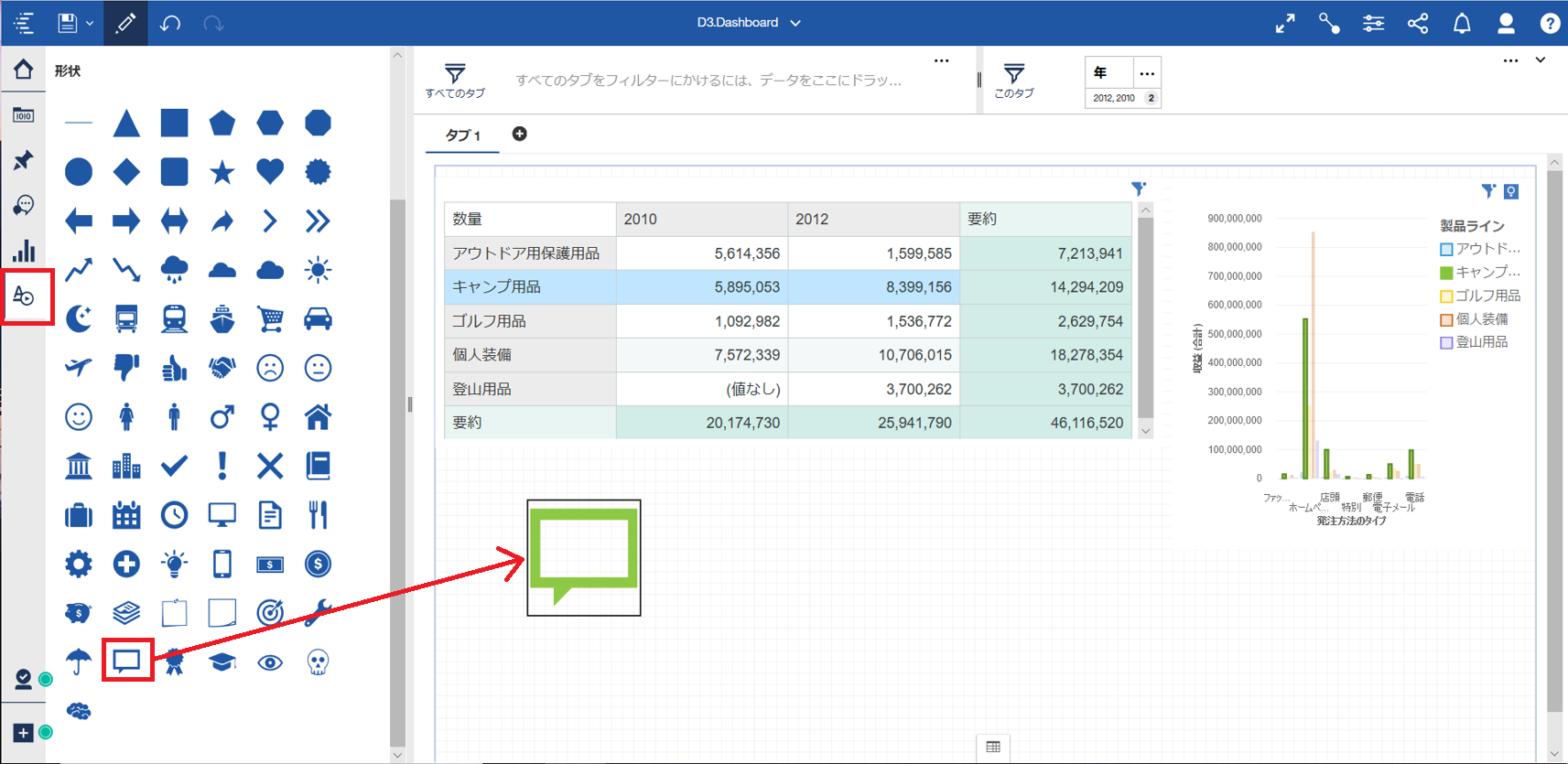Select the left arrow shape
Screen dimensions: 1568x764
pos(79,221)
